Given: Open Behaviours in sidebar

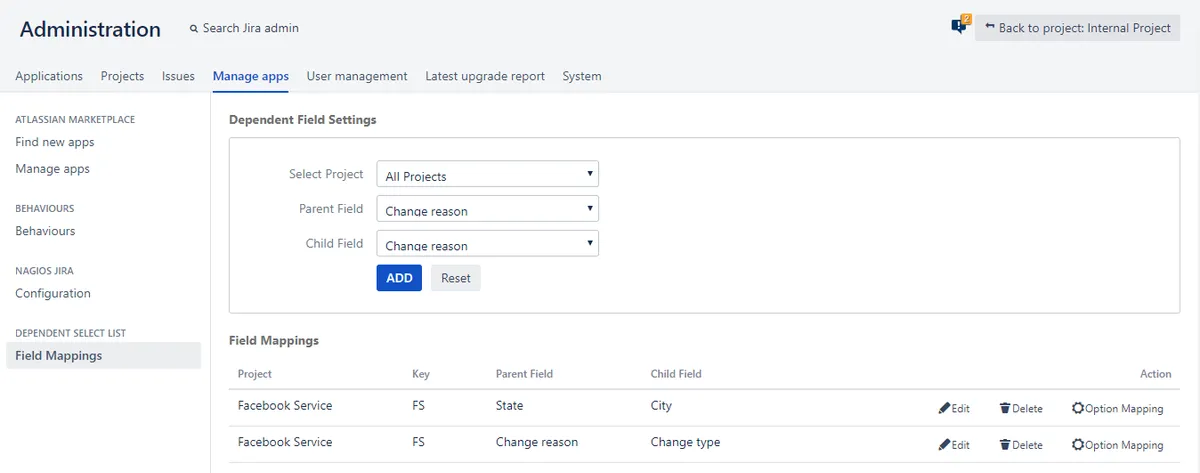Looking at the screenshot, I should coord(45,231).
